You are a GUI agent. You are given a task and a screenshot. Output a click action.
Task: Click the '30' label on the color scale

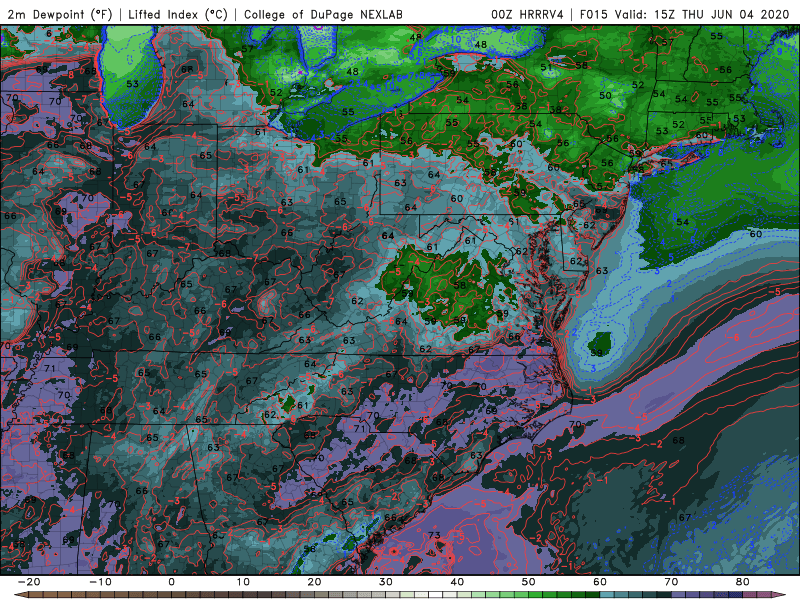coord(386,582)
